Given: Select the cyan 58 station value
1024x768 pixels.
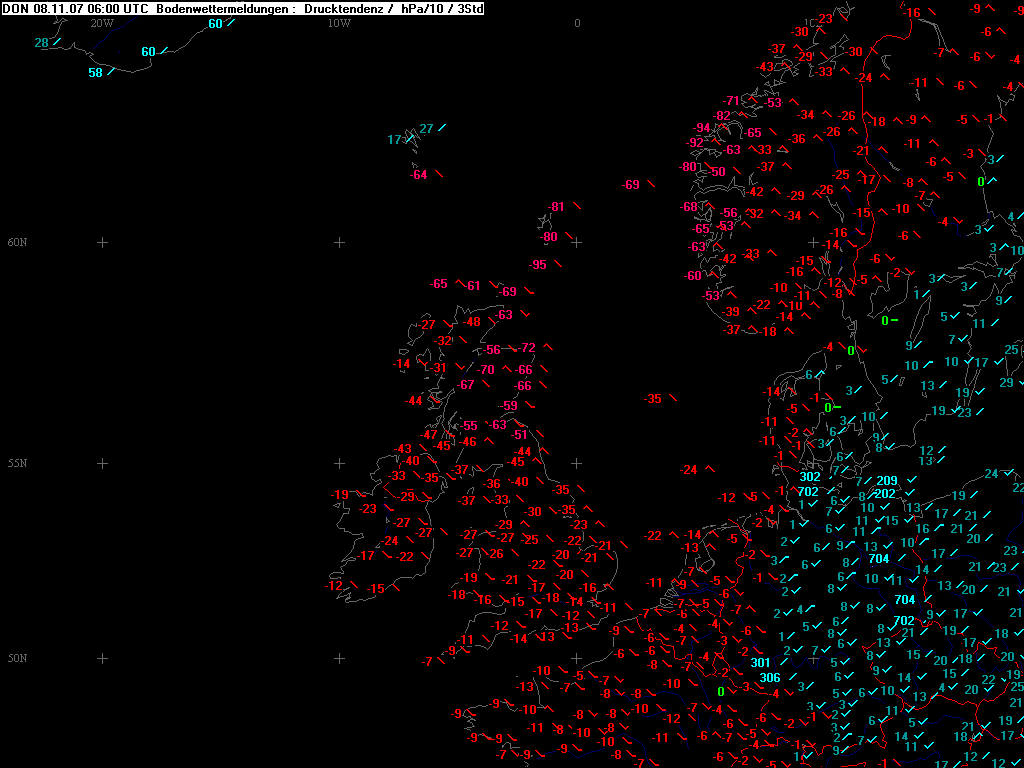Looking at the screenshot, I should coord(96,73).
